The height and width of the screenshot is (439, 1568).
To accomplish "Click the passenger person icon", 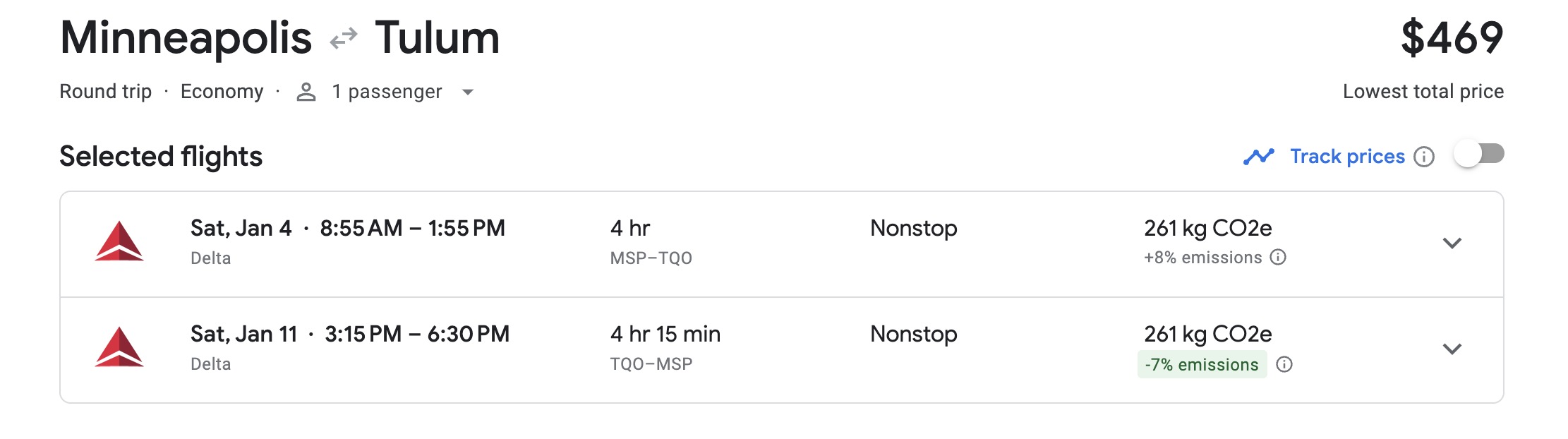I will tap(306, 91).
